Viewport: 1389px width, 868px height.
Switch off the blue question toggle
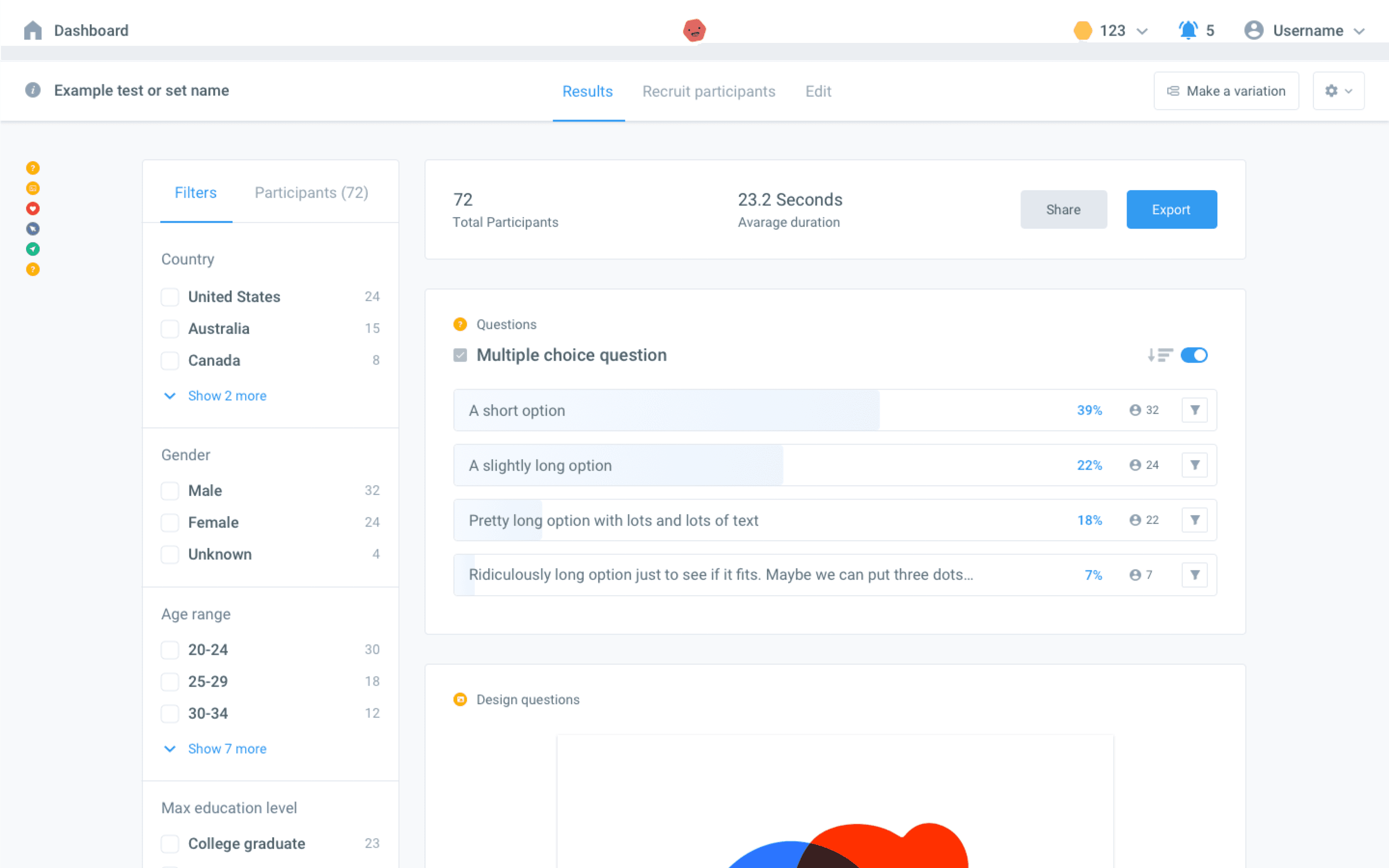pyautogui.click(x=1194, y=355)
